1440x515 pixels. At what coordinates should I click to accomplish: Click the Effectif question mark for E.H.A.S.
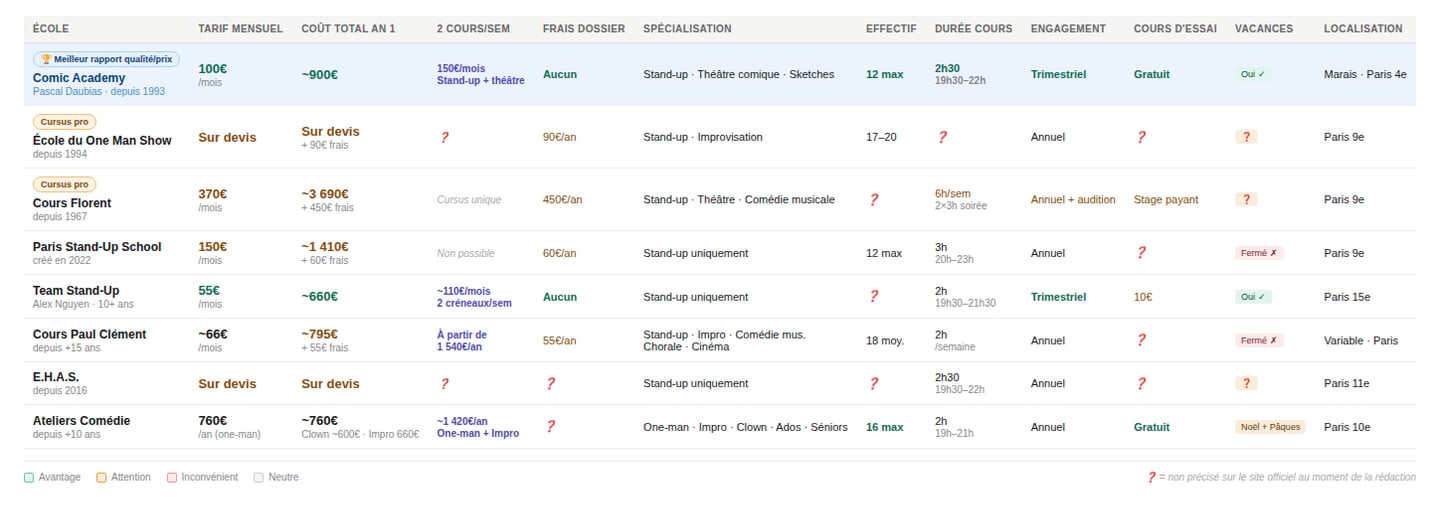(872, 384)
